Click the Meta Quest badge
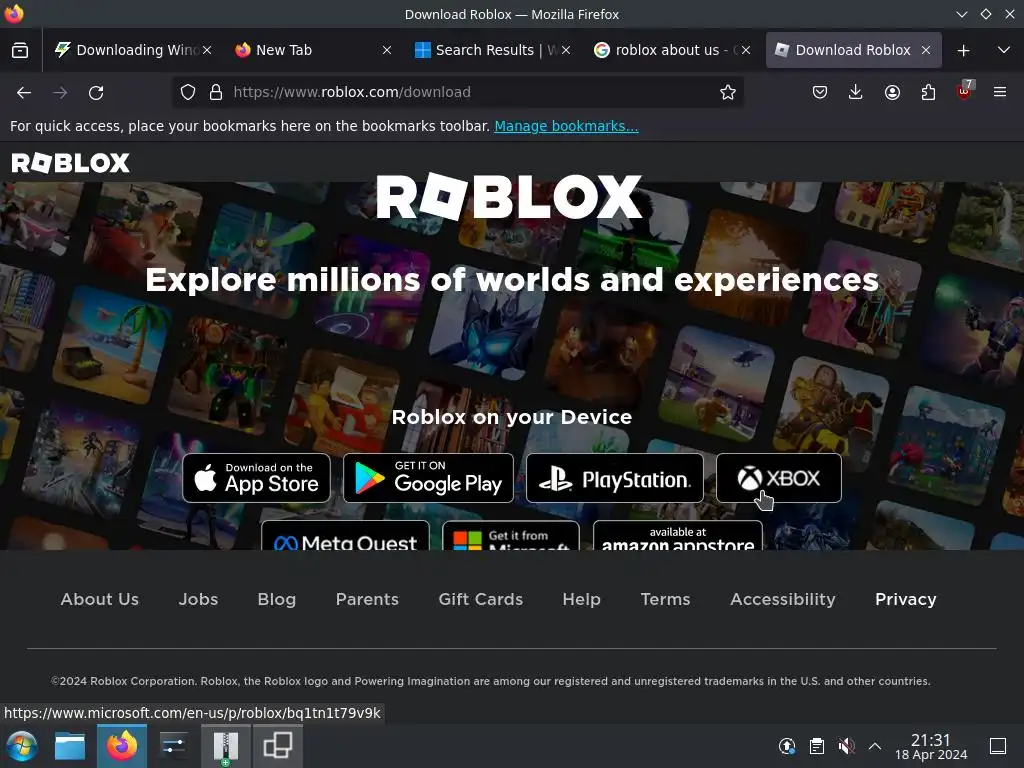 pos(345,536)
